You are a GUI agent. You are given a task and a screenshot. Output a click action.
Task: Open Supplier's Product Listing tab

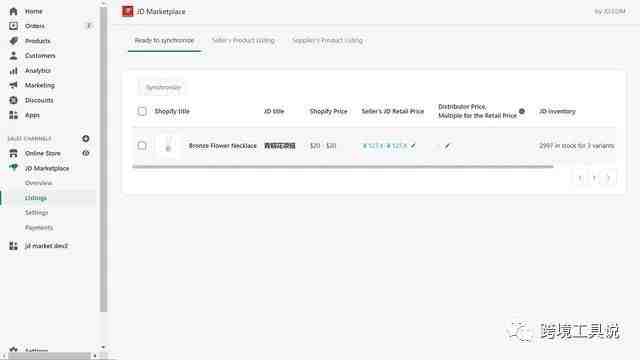tap(327, 40)
